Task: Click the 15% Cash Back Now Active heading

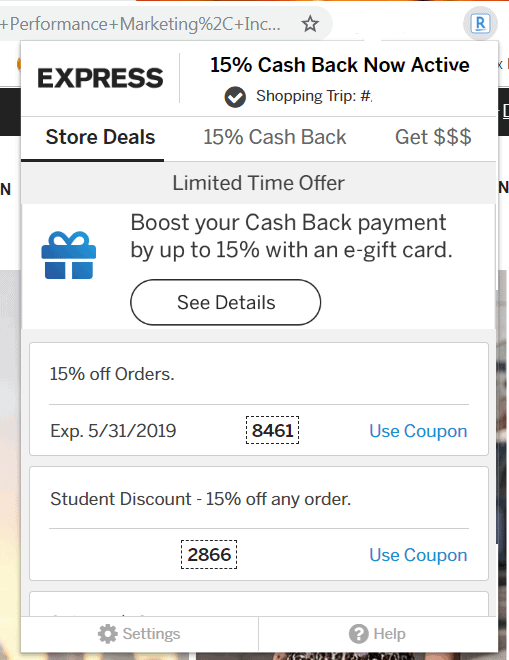Action: point(339,65)
